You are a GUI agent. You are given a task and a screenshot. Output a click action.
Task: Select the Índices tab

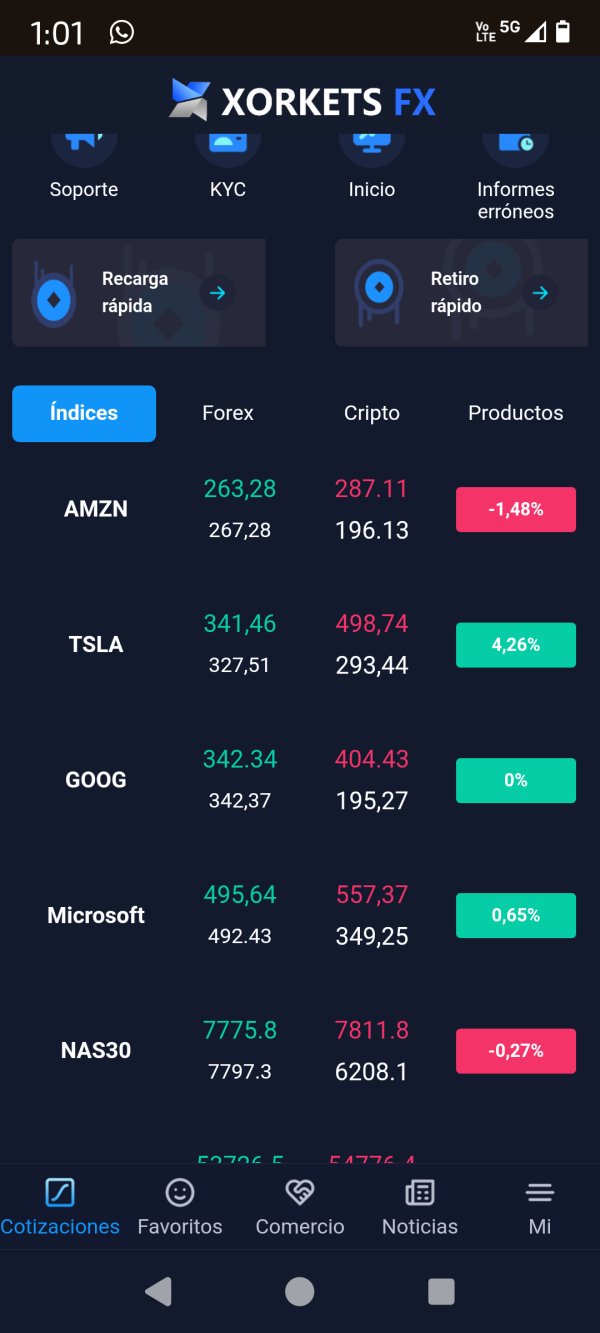(x=84, y=413)
